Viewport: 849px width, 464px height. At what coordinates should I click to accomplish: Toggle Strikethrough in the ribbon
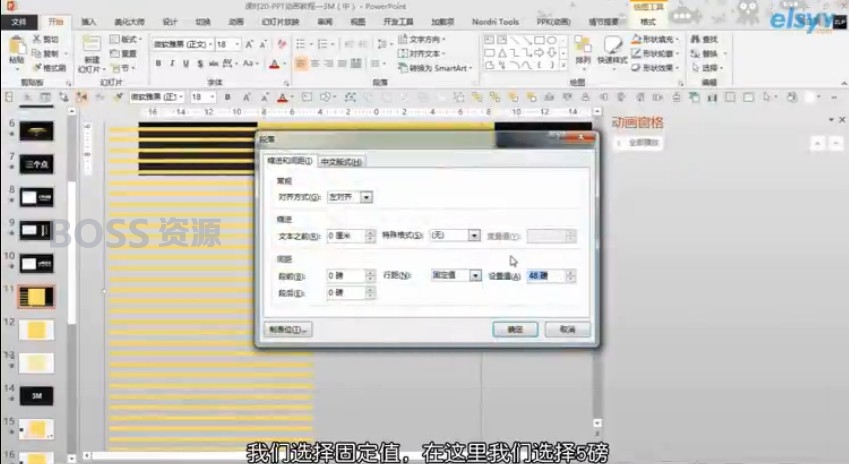pyautogui.click(x=214, y=63)
